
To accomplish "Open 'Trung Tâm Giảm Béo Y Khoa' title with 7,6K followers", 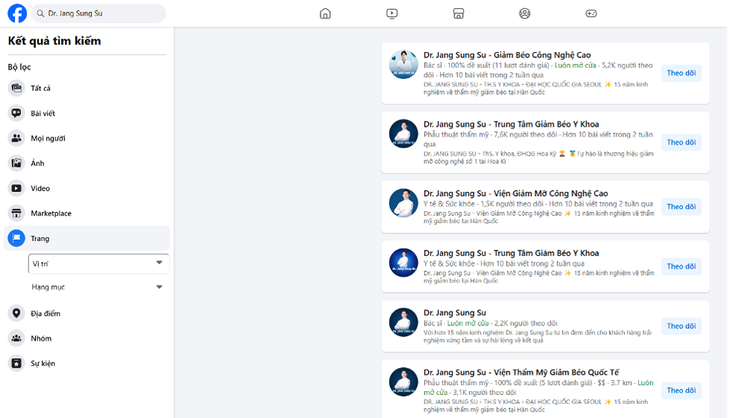I will tap(511, 124).
